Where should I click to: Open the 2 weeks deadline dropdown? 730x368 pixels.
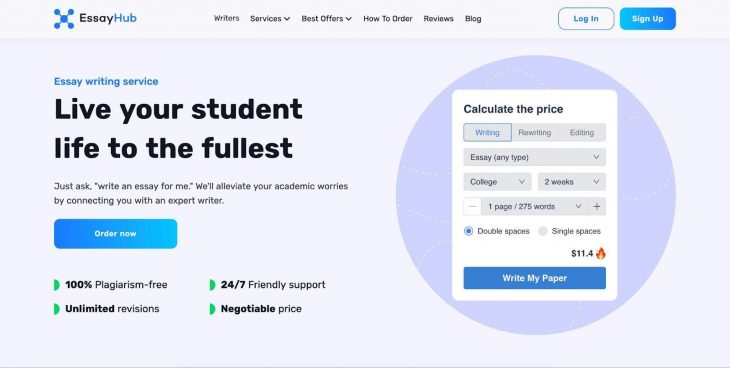click(x=572, y=182)
